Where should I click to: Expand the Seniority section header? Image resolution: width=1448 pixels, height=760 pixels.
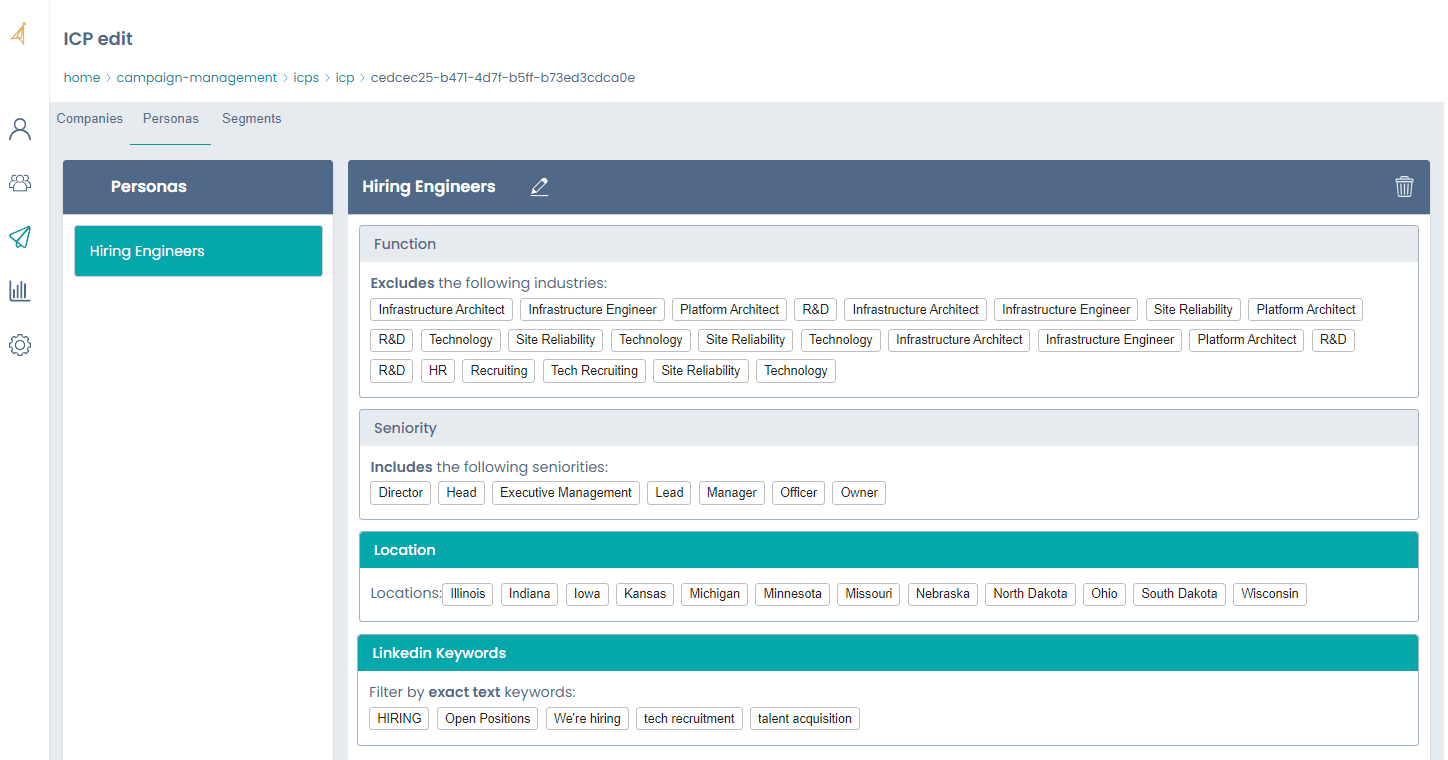(x=888, y=428)
